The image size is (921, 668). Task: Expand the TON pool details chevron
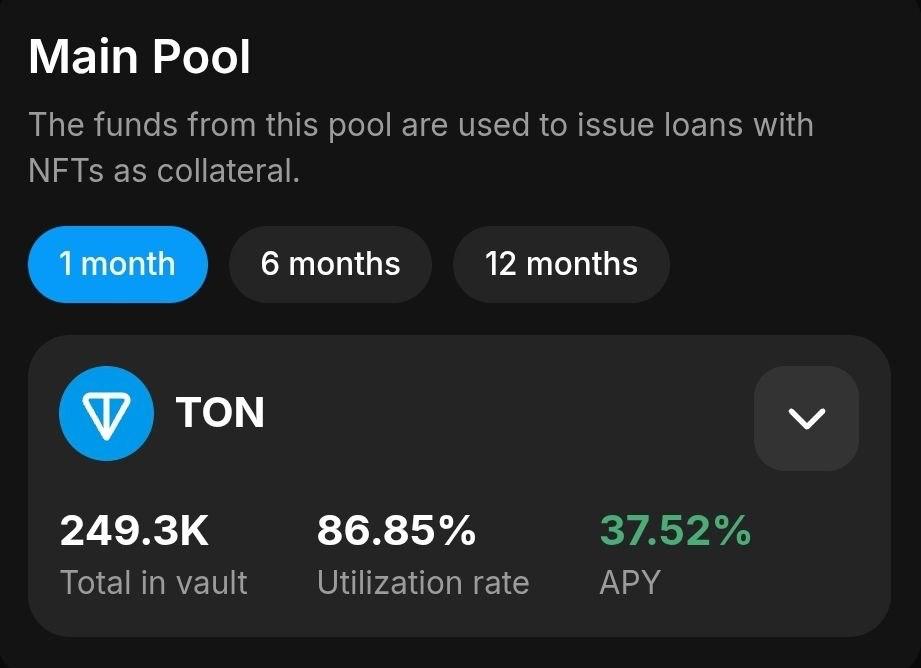806,418
